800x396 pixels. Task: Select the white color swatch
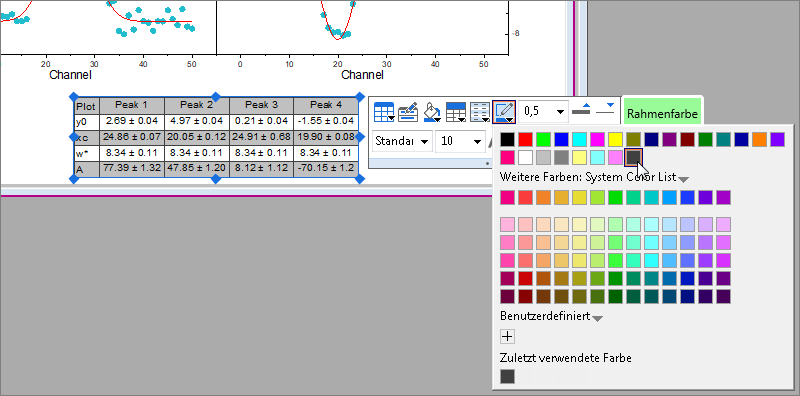[526, 157]
